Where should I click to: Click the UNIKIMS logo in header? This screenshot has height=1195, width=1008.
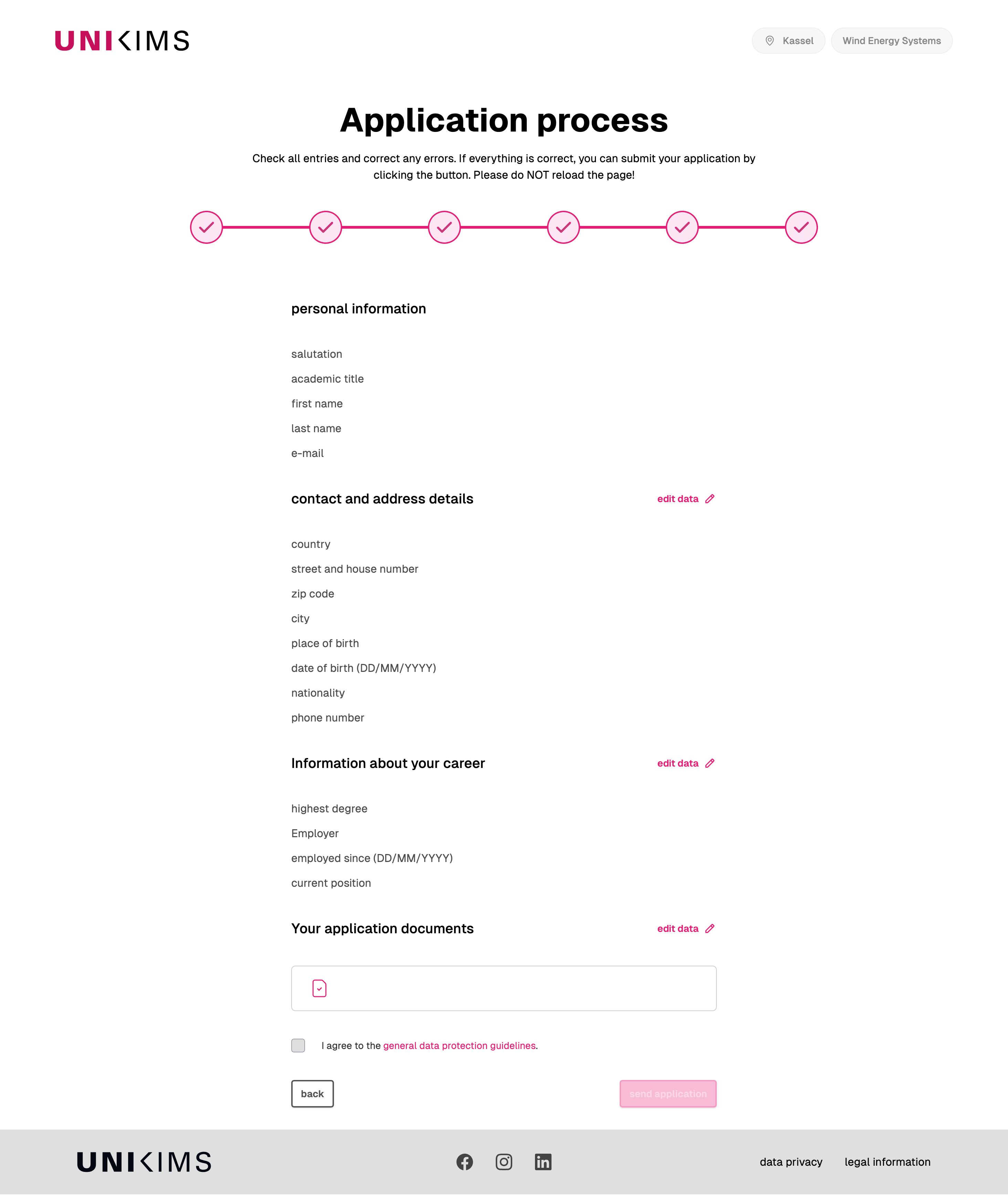pyautogui.click(x=122, y=41)
